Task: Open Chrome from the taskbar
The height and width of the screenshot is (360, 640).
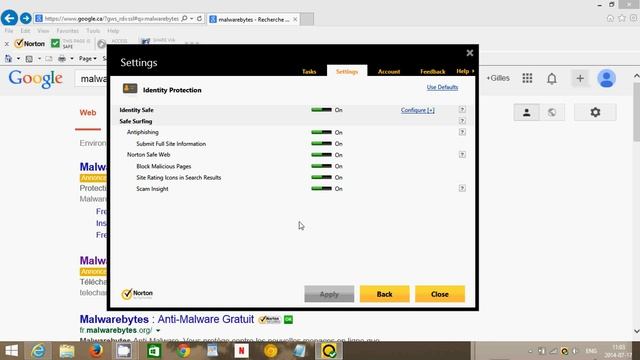Action: (183, 351)
